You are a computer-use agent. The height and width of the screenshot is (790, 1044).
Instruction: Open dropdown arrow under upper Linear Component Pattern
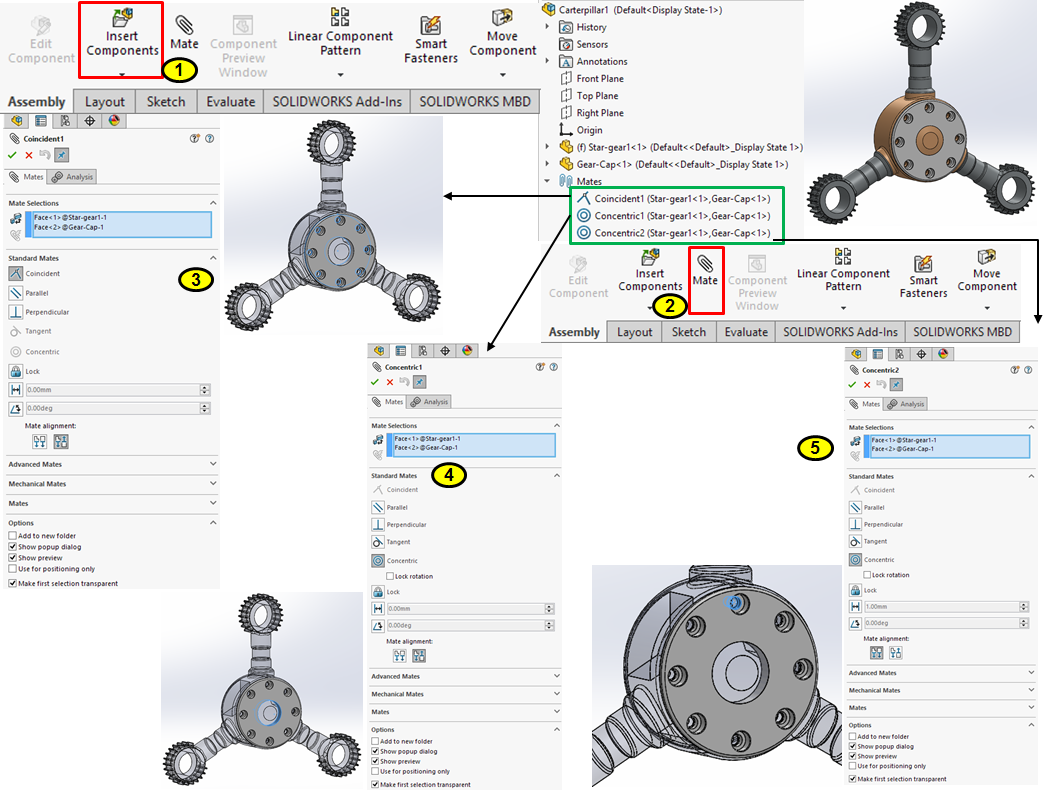coord(340,75)
